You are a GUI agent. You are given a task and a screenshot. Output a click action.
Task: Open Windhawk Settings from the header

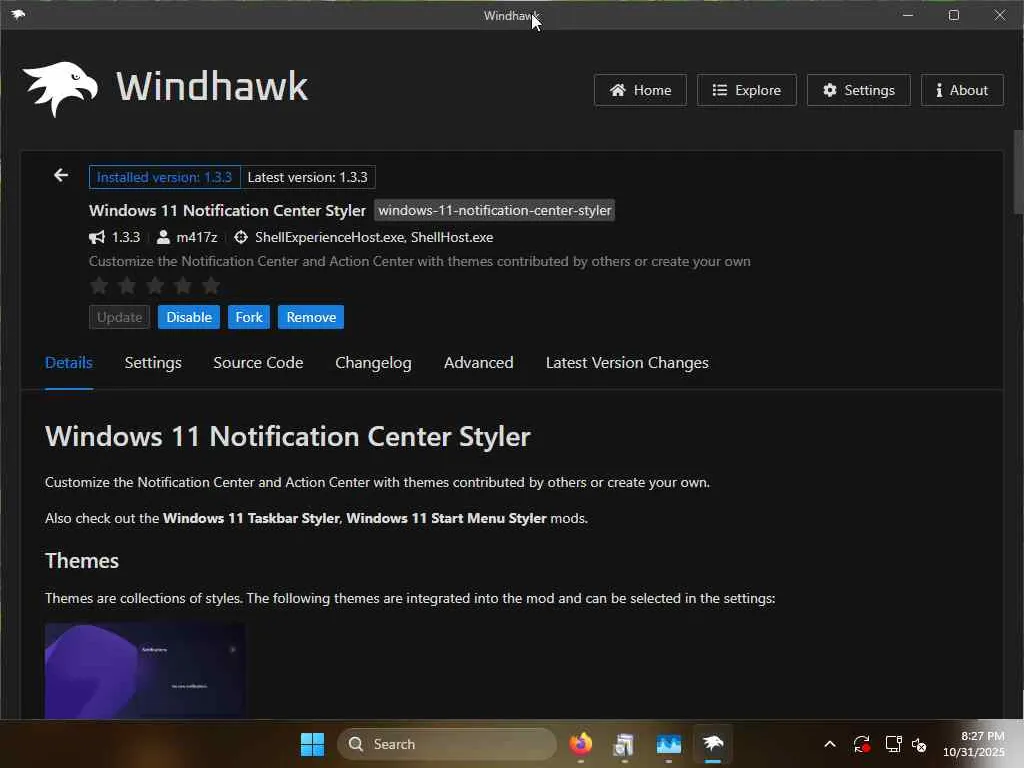click(858, 90)
